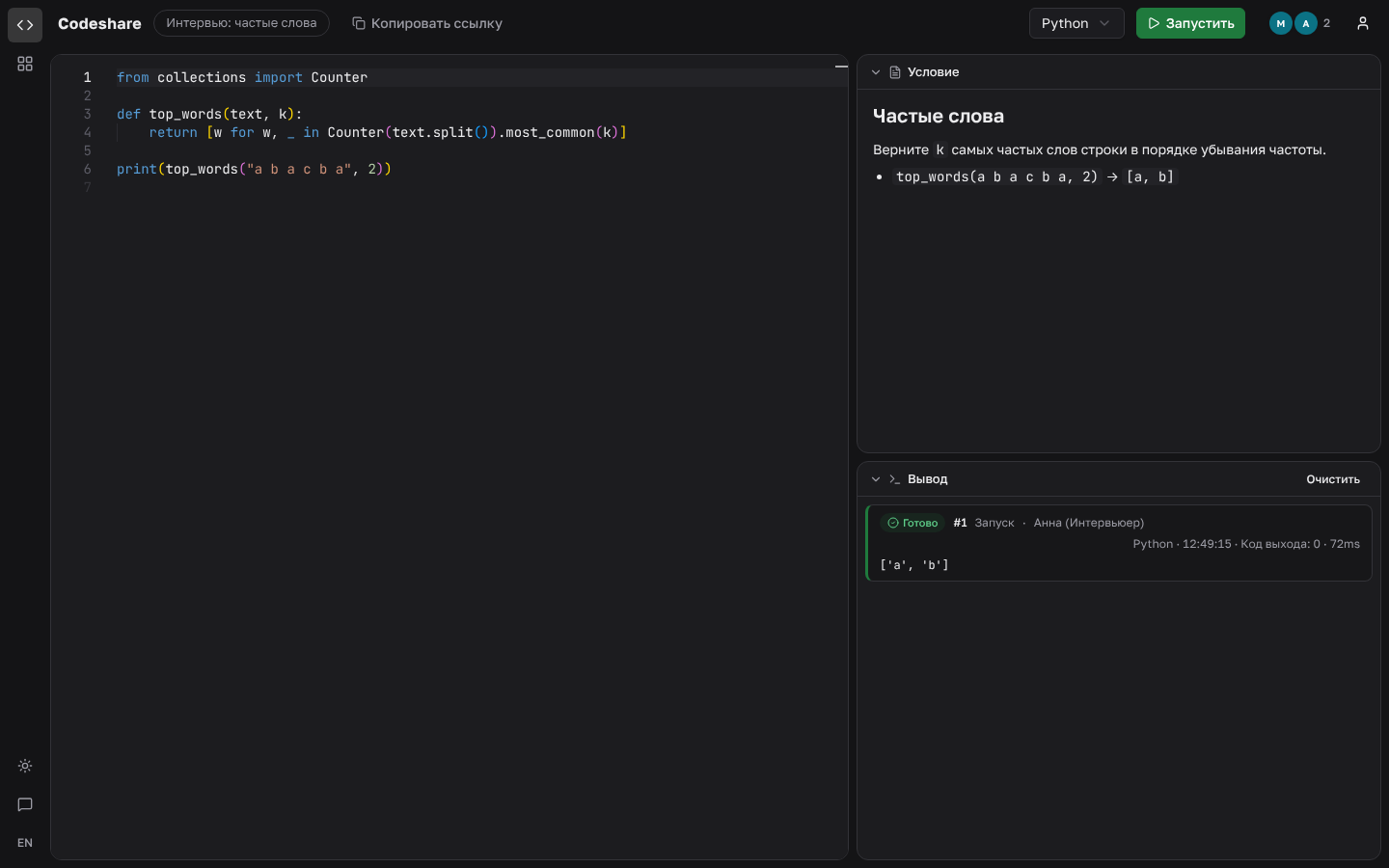Toggle the light/dark theme sun icon
1389x868 pixels.
coord(25,766)
